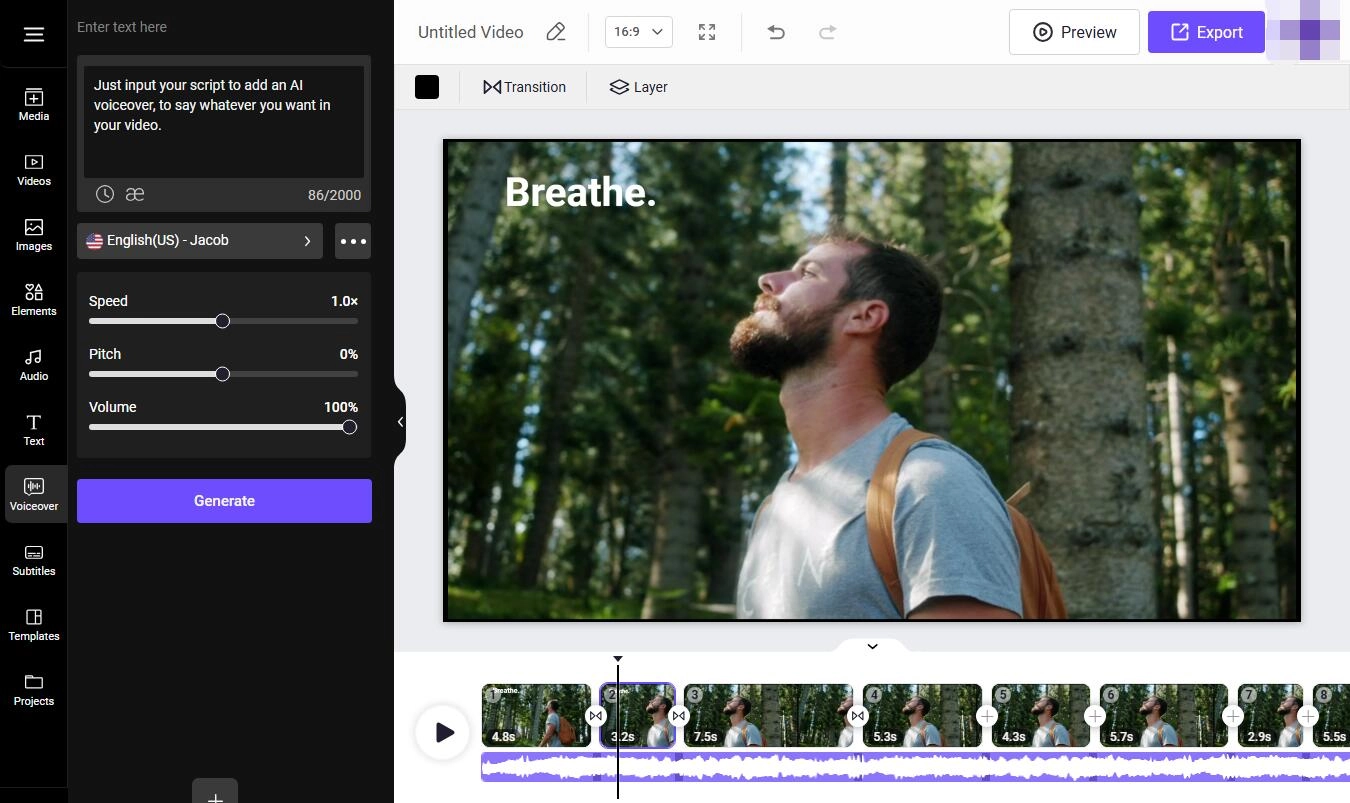Click transition icon between clips 1 and 2
Image resolution: width=1350 pixels, height=803 pixels.
click(596, 716)
